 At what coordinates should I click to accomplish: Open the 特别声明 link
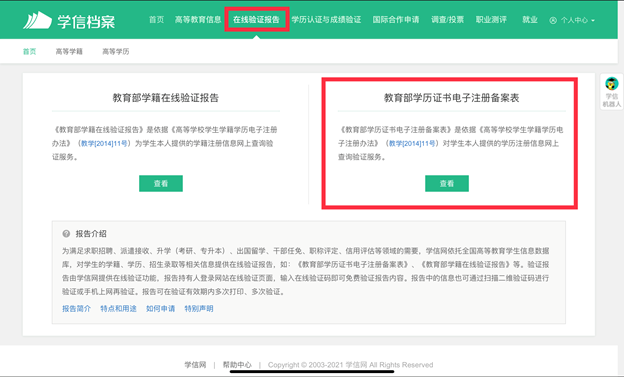click(x=199, y=309)
